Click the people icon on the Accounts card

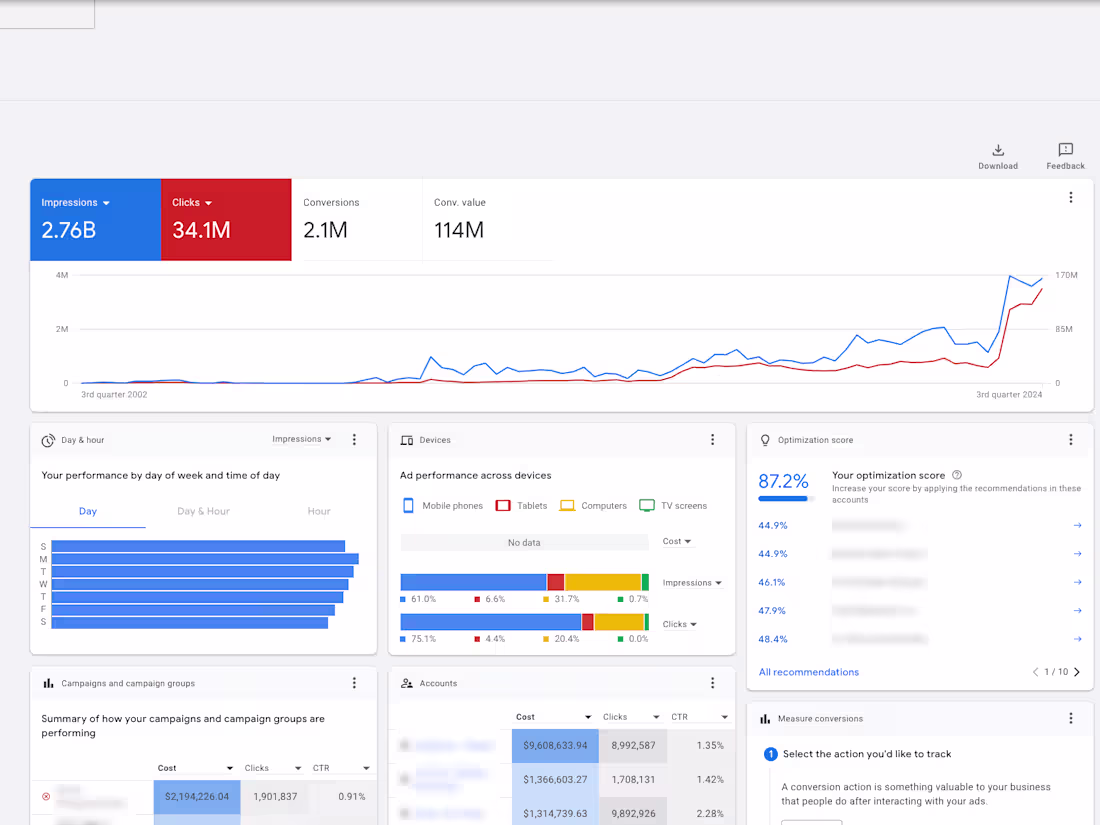(406, 683)
